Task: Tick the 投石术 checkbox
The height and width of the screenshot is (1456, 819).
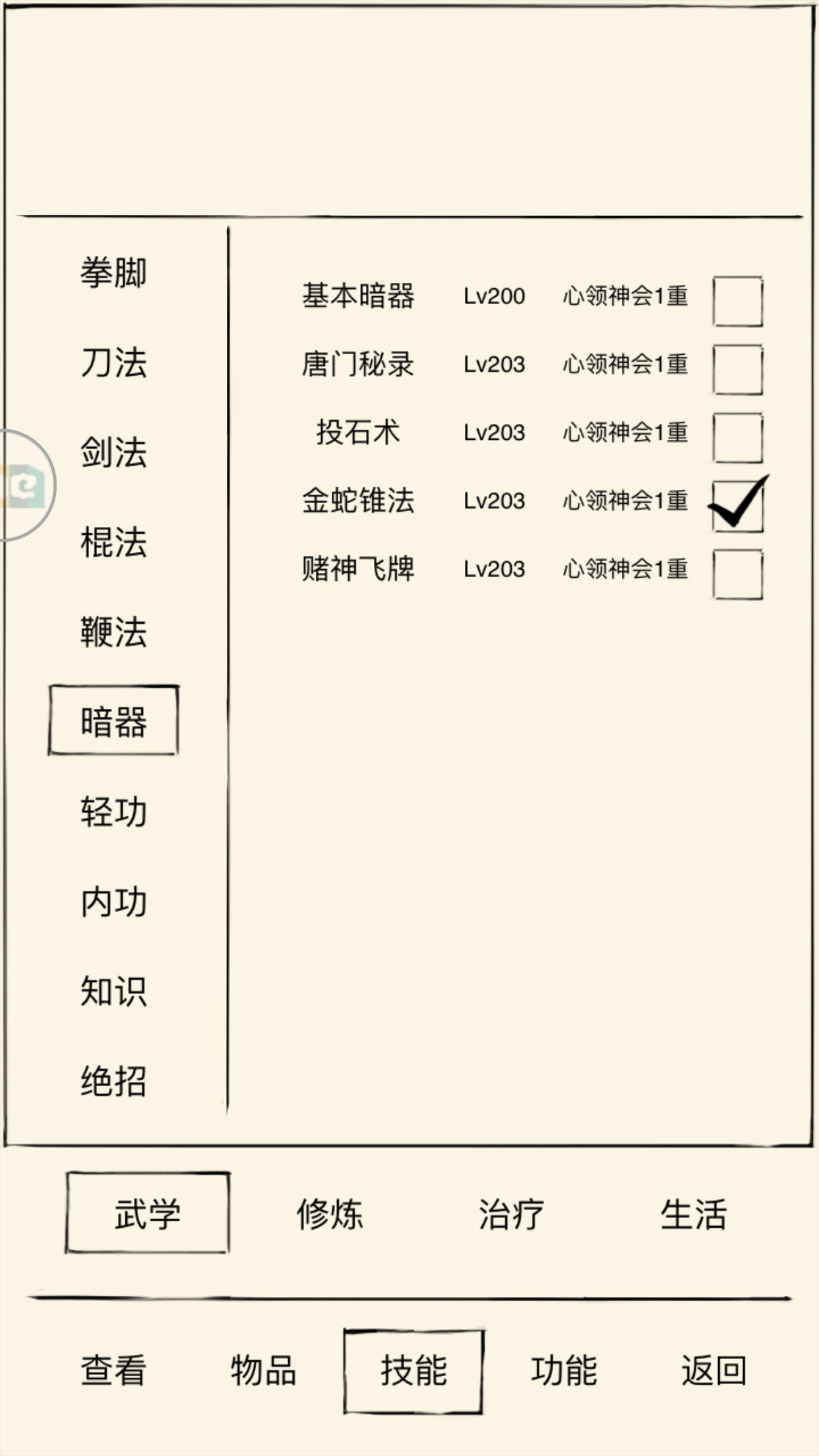Action: click(x=737, y=438)
